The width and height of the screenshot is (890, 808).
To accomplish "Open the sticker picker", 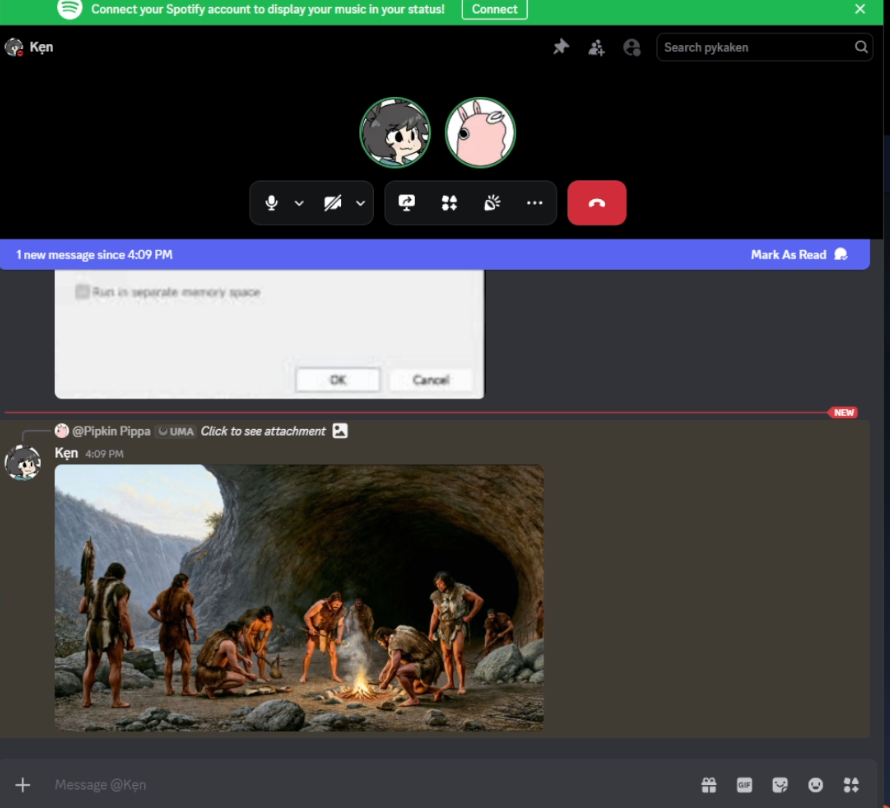I will click(780, 785).
